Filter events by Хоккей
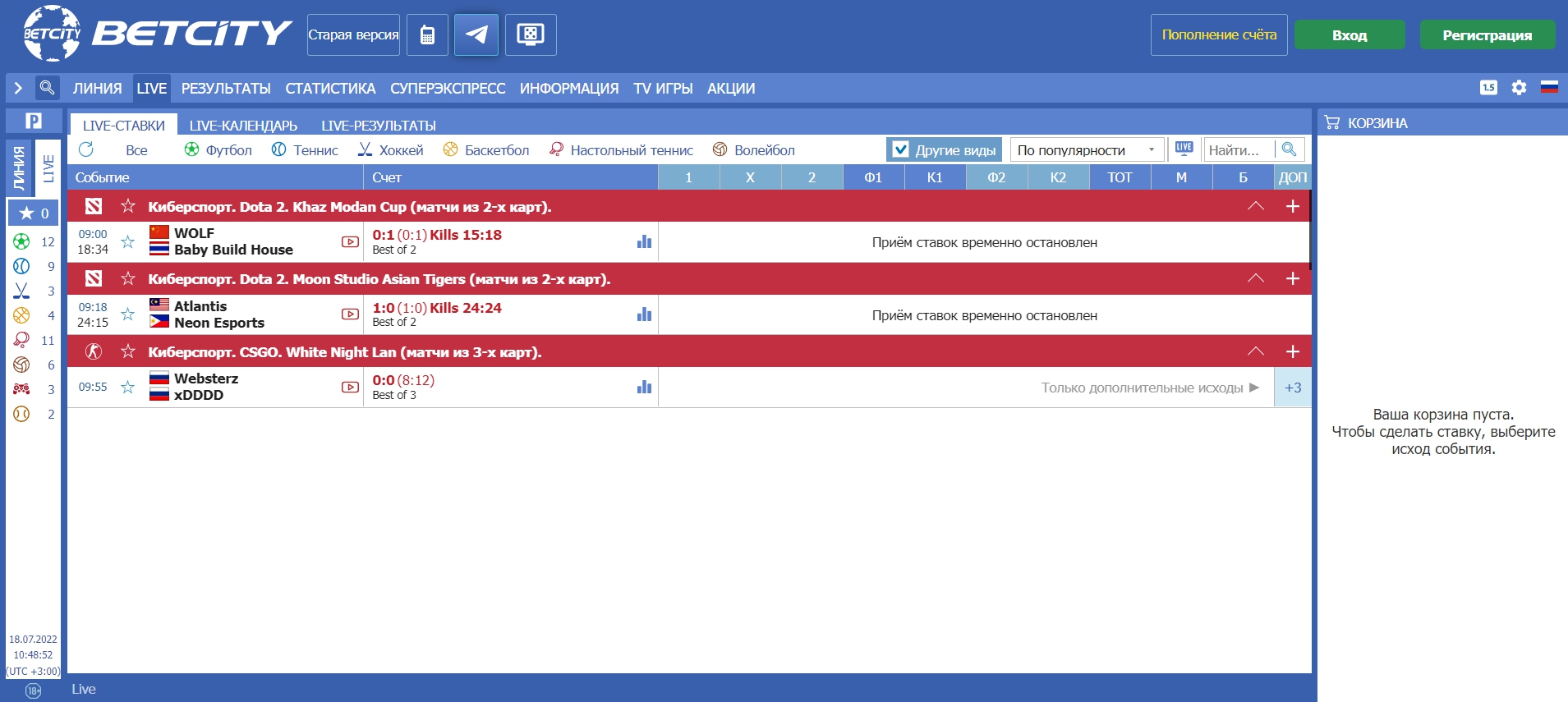The width and height of the screenshot is (1568, 702). pos(391,150)
